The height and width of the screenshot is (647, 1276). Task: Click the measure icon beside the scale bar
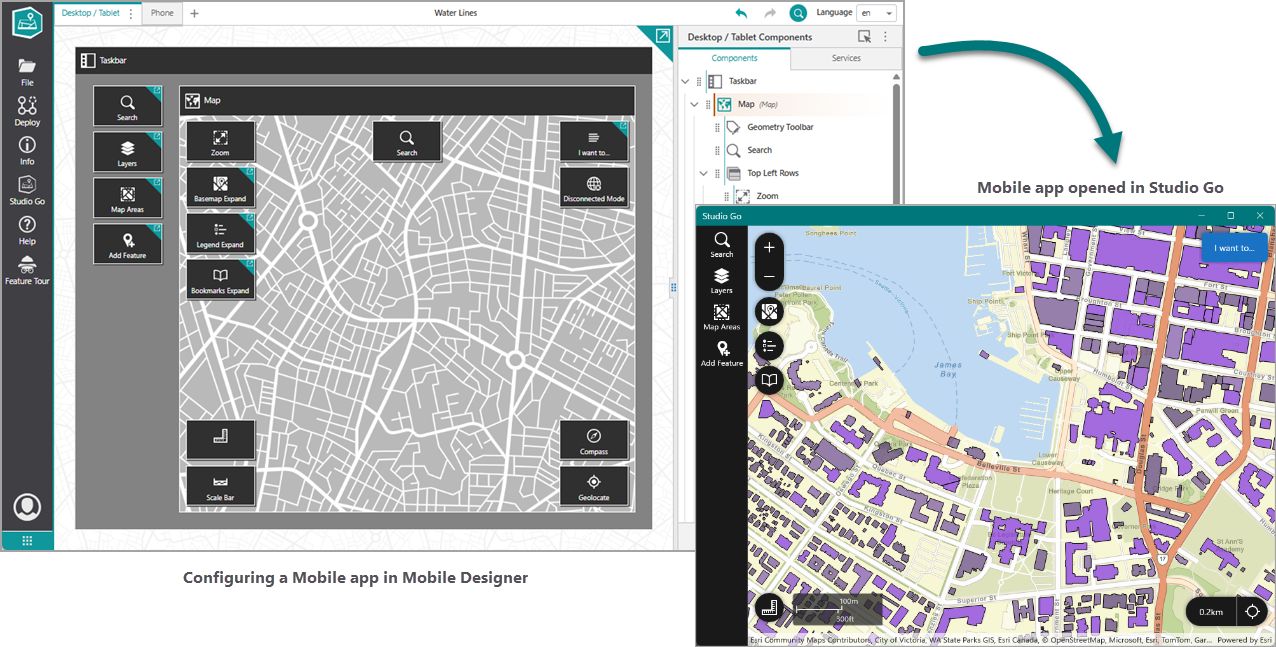coord(769,607)
